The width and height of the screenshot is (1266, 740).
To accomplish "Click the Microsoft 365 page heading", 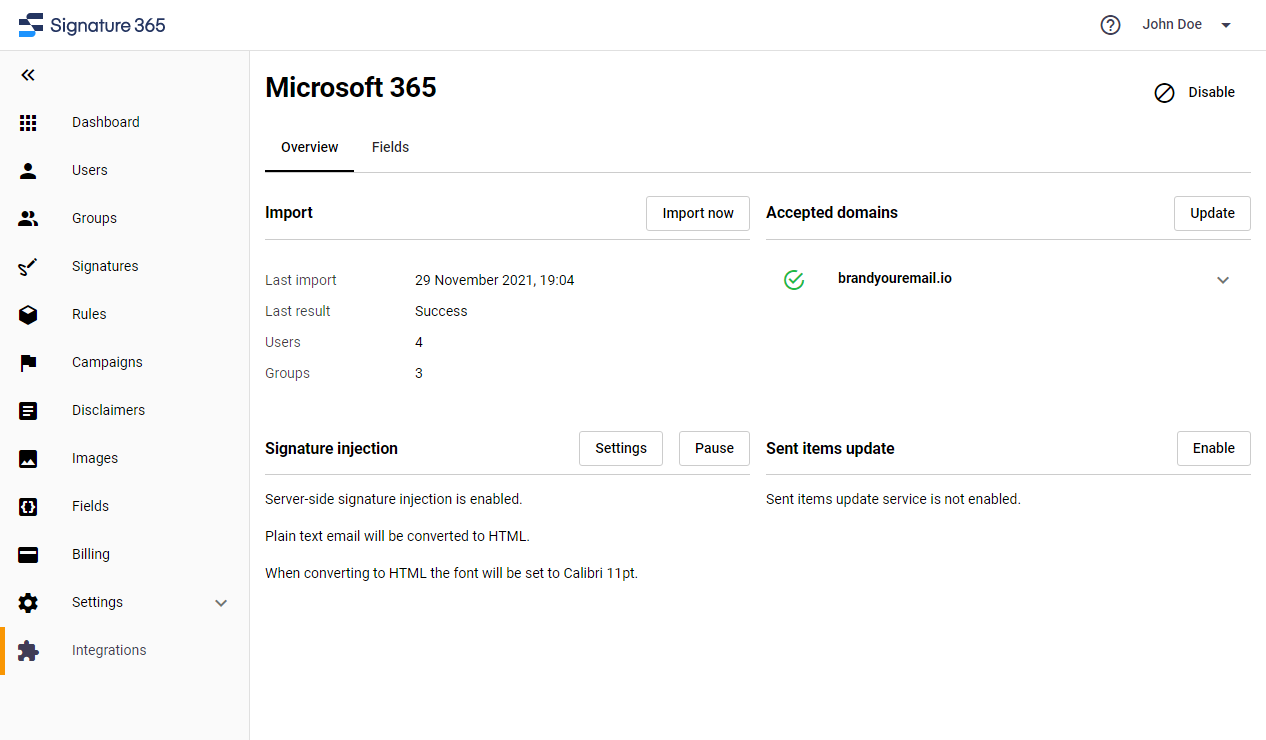I will click(x=351, y=87).
